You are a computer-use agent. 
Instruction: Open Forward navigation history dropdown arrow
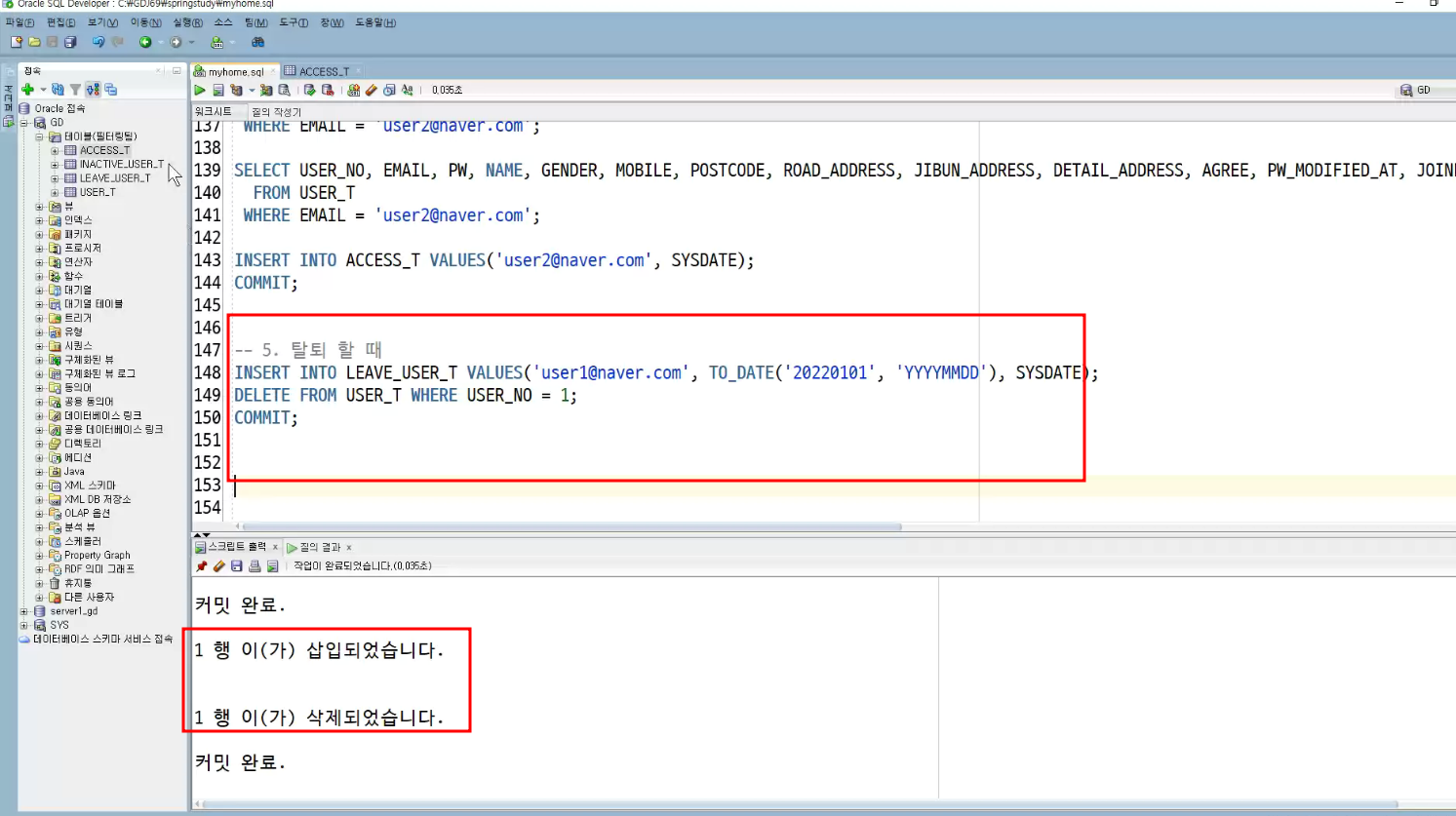point(191,42)
